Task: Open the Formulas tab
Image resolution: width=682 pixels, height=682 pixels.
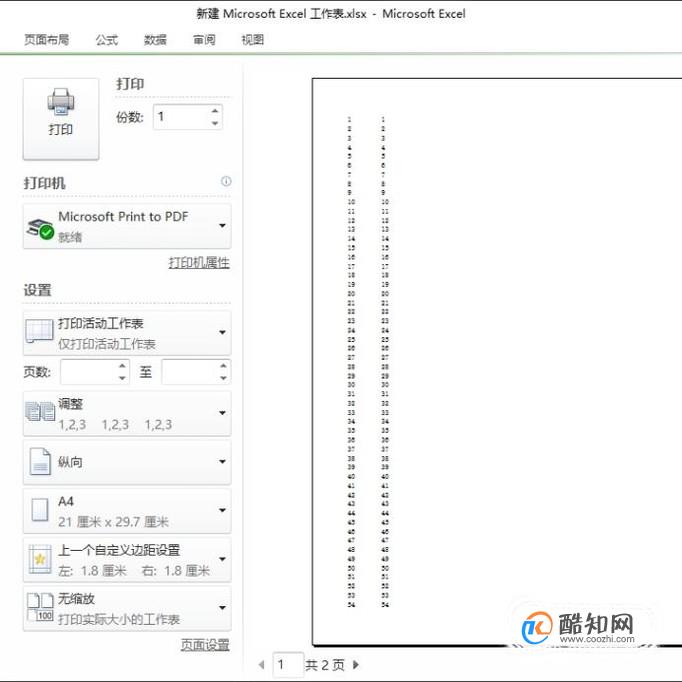Action: tap(107, 40)
